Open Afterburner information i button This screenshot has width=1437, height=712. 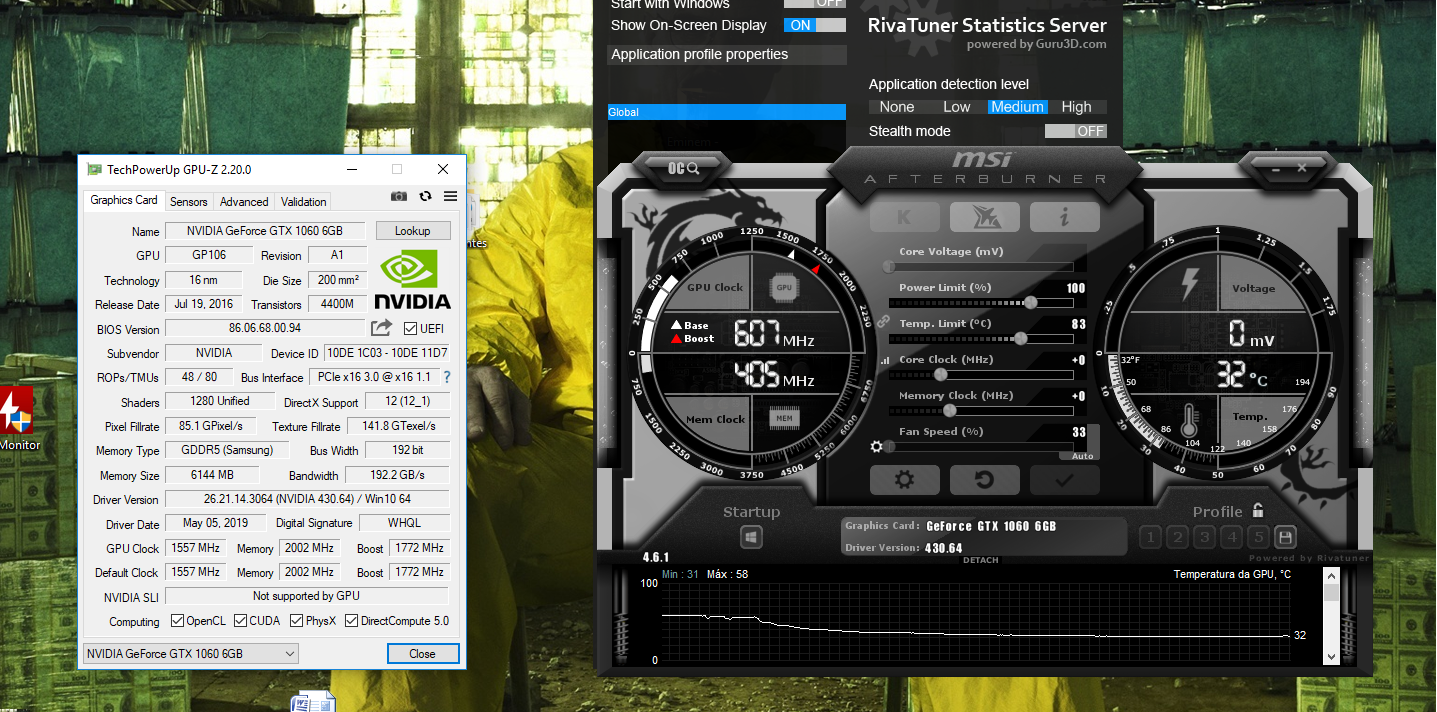pyautogui.click(x=1065, y=217)
